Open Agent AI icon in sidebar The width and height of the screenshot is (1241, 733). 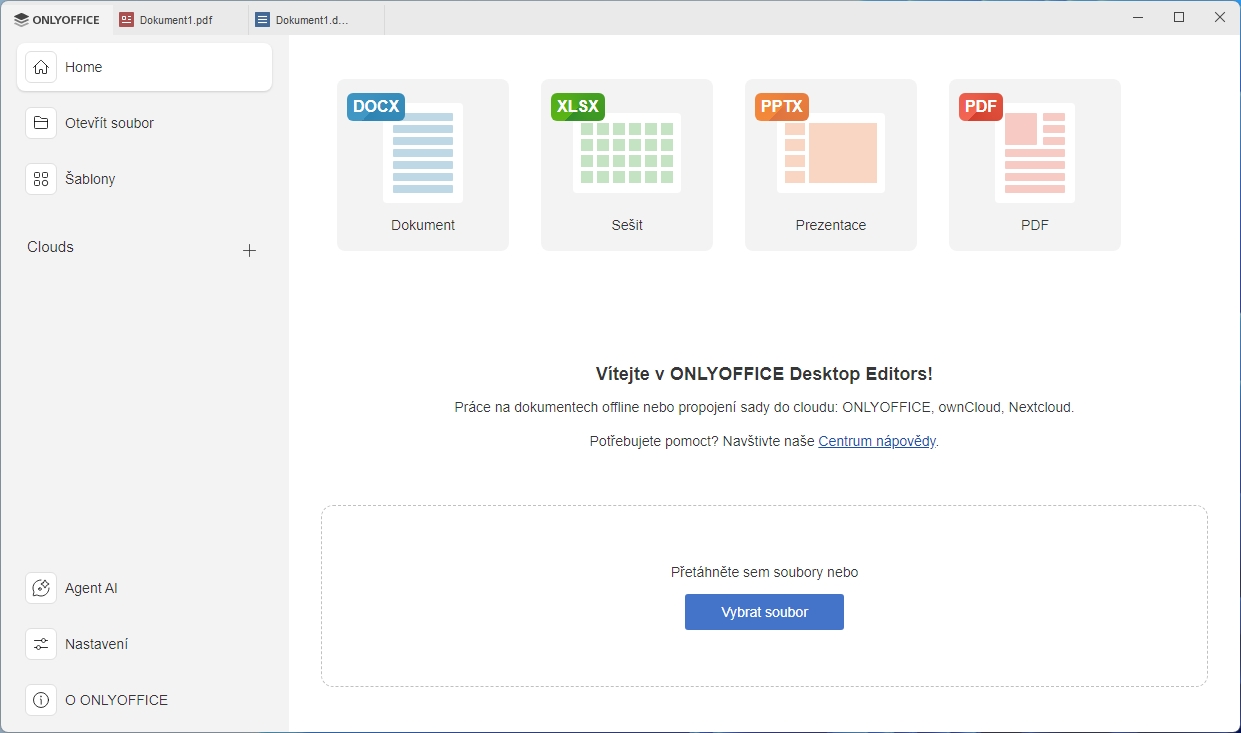pyautogui.click(x=41, y=588)
